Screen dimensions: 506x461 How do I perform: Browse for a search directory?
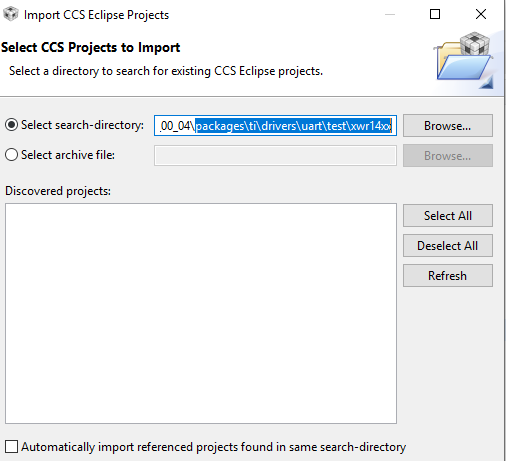coord(448,126)
